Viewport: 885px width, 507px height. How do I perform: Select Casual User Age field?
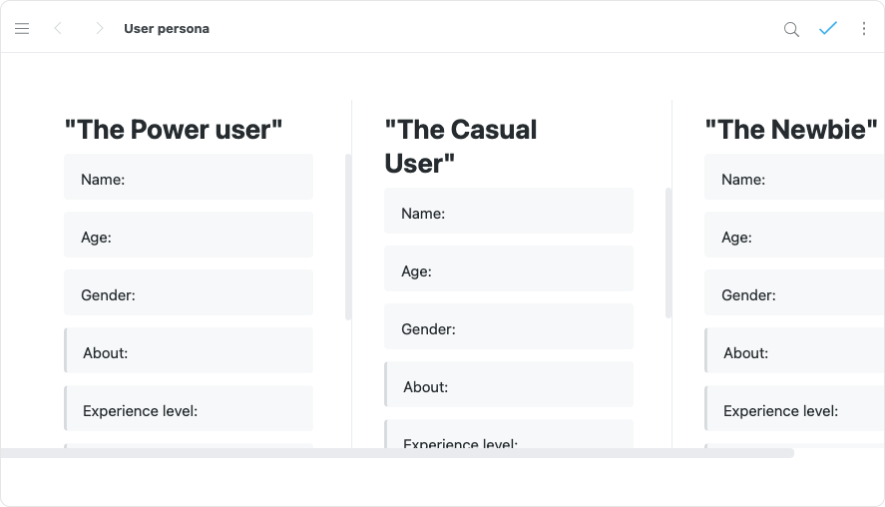pyautogui.click(x=508, y=271)
